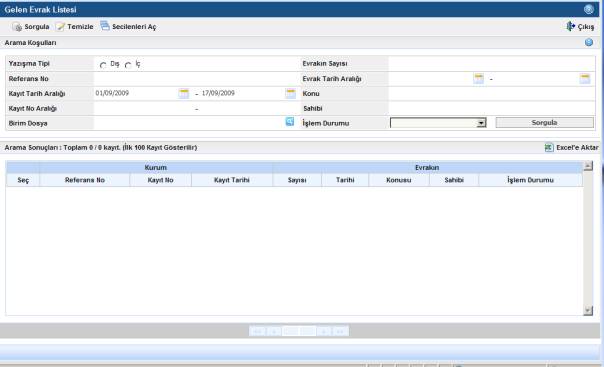Click the results scrollbar up arrow
The image size is (604, 367).
[x=588, y=166]
